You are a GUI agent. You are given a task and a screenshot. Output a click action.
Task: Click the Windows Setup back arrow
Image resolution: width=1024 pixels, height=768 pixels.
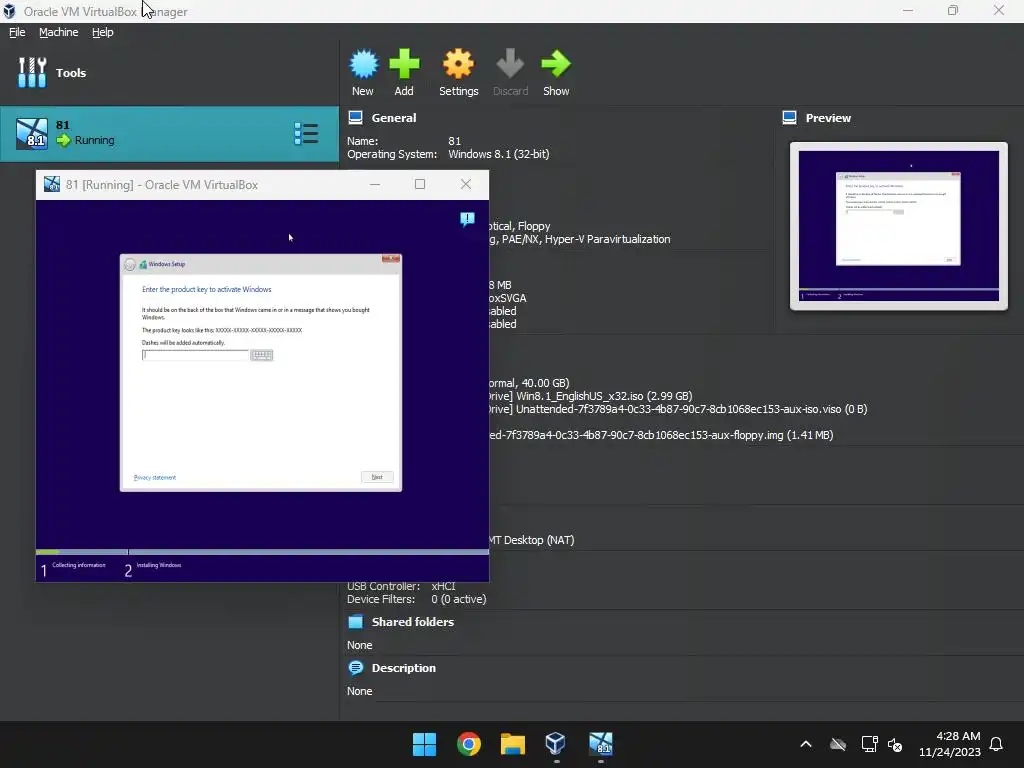pyautogui.click(x=130, y=264)
